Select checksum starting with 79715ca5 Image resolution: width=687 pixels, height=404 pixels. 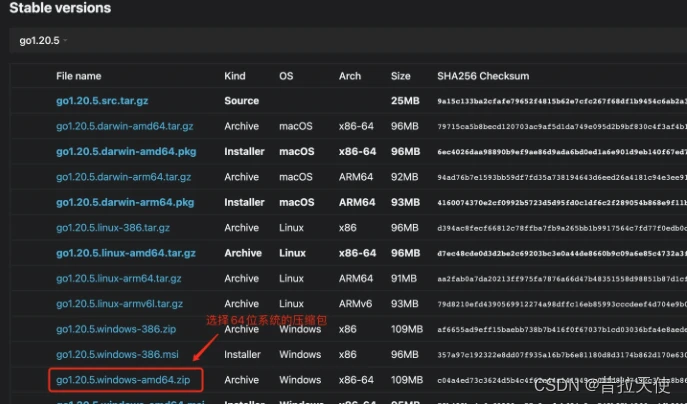[562, 127]
